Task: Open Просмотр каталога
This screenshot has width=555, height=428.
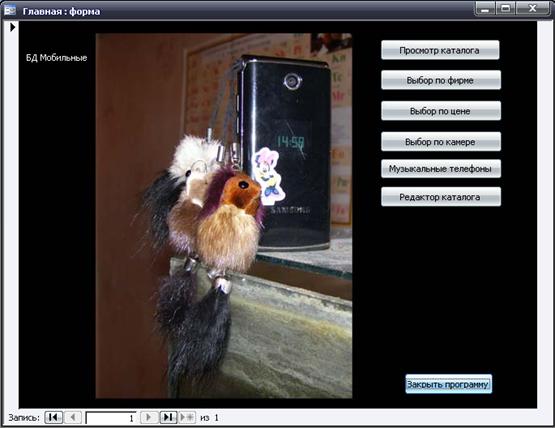Action: [440, 50]
